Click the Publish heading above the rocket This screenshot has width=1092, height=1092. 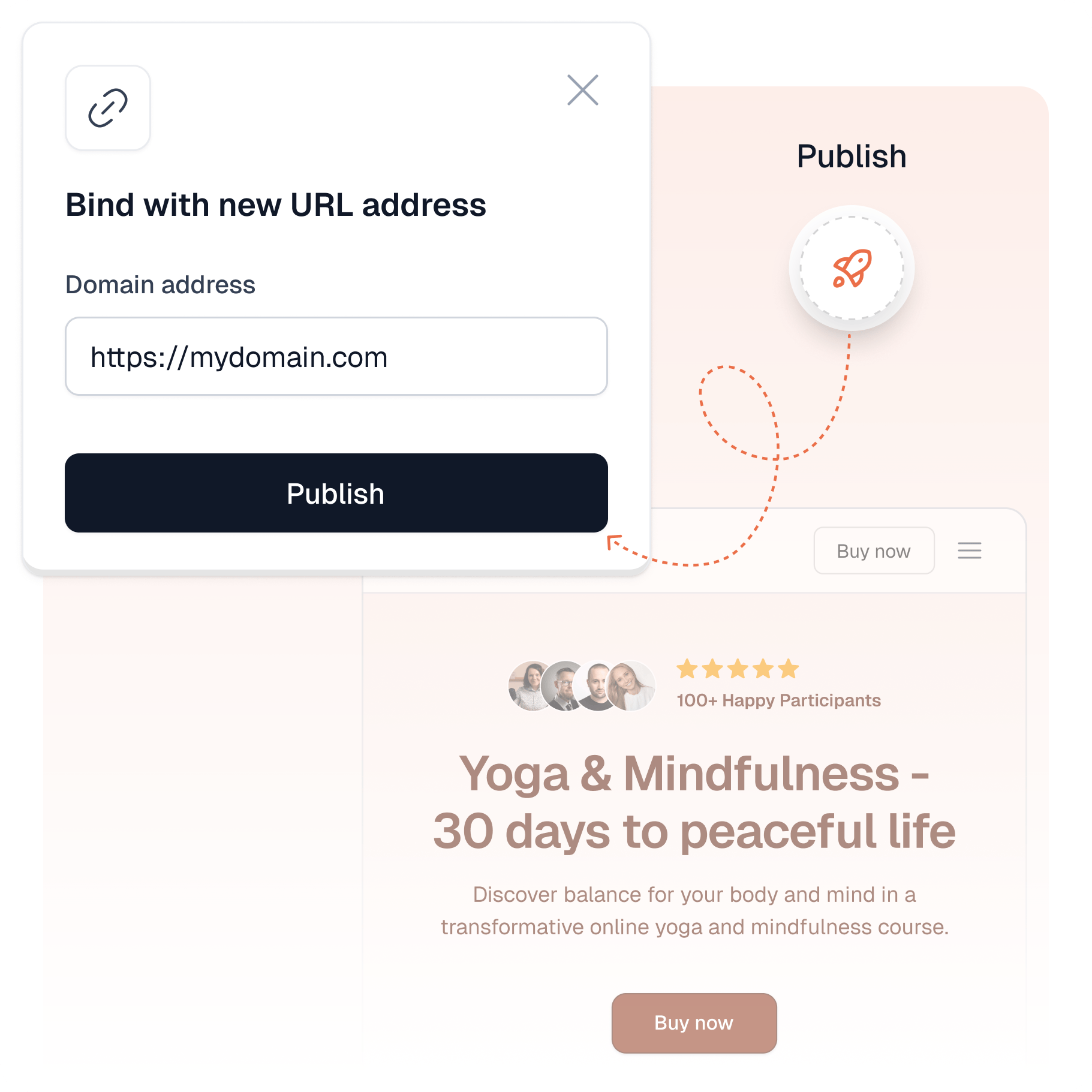852,157
